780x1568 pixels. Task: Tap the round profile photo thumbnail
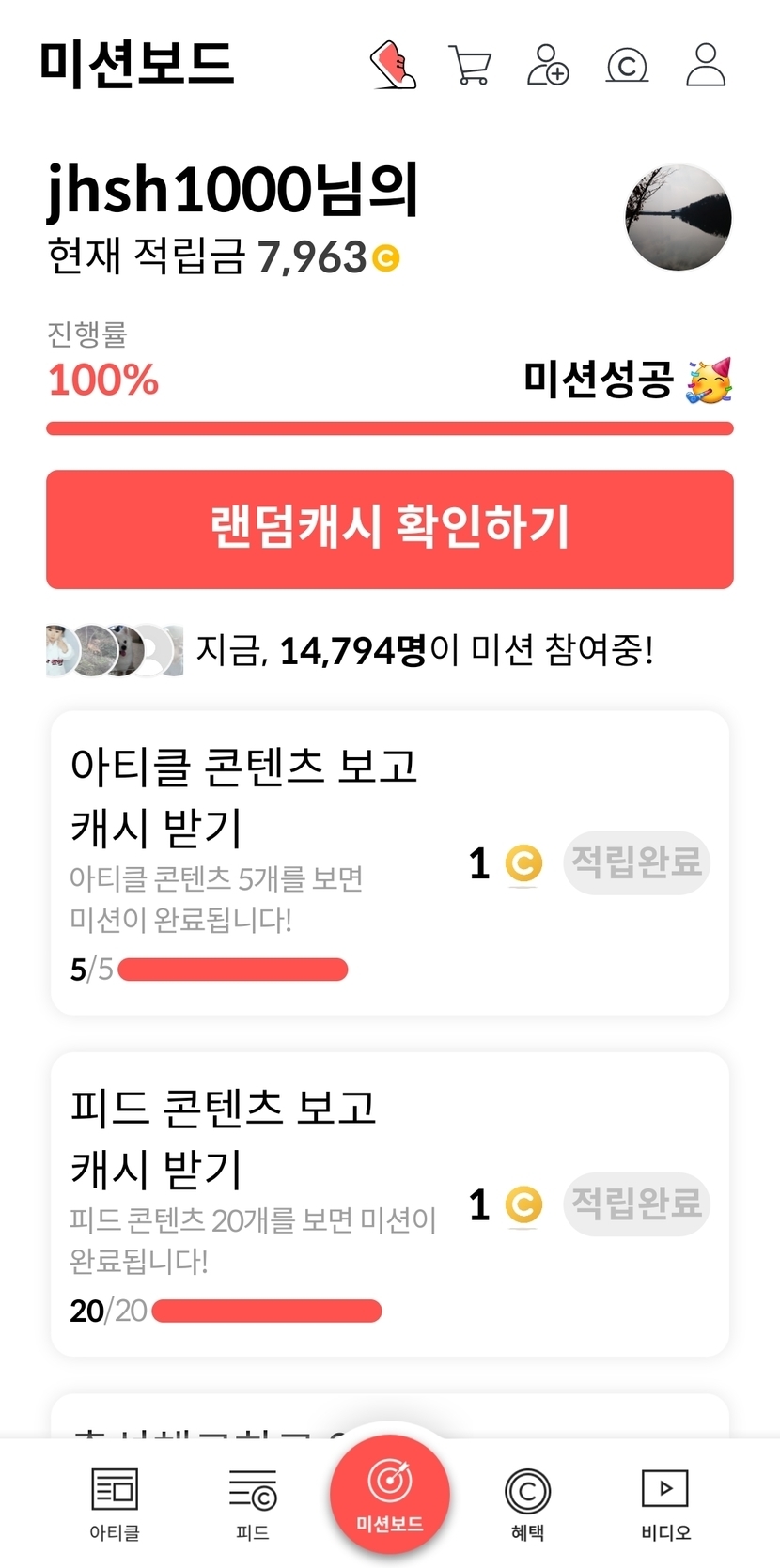point(679,218)
